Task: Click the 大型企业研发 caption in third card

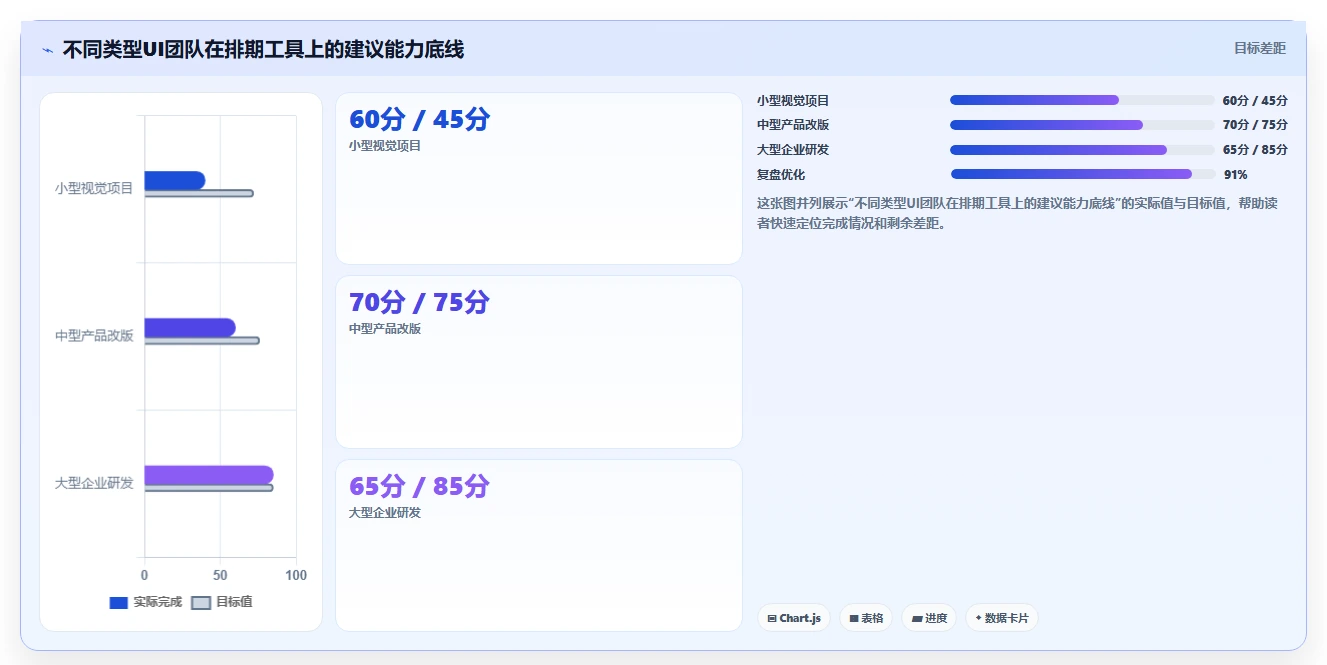Action: pos(385,512)
